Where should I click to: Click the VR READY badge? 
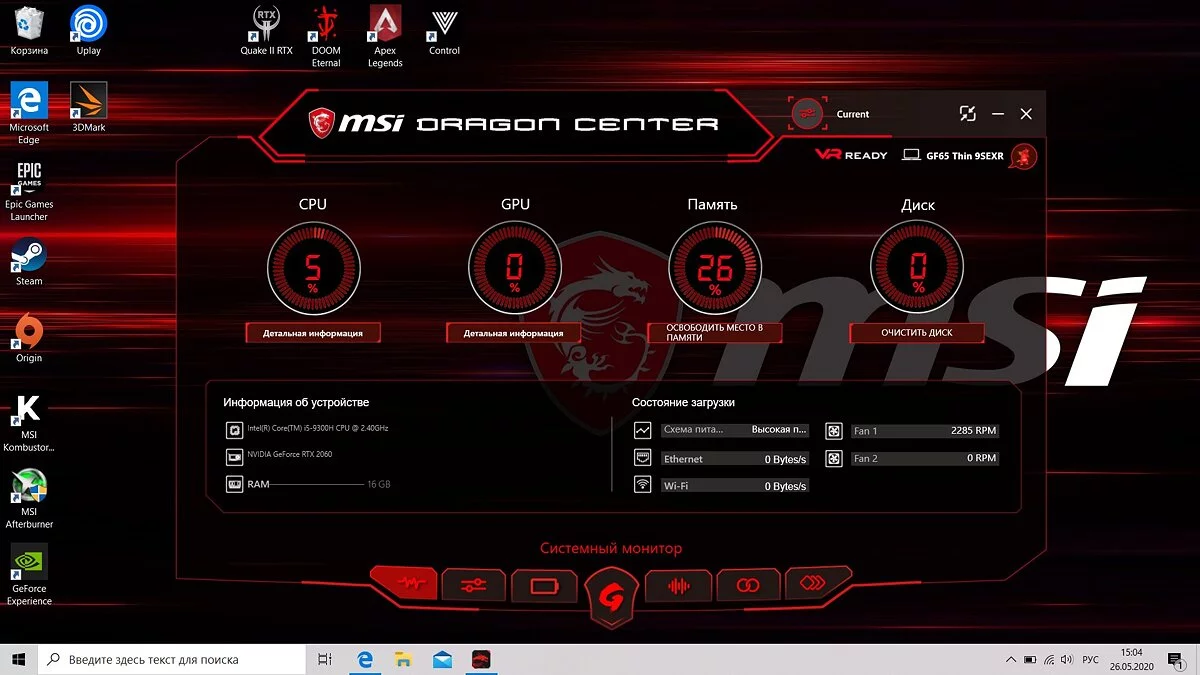pos(851,155)
